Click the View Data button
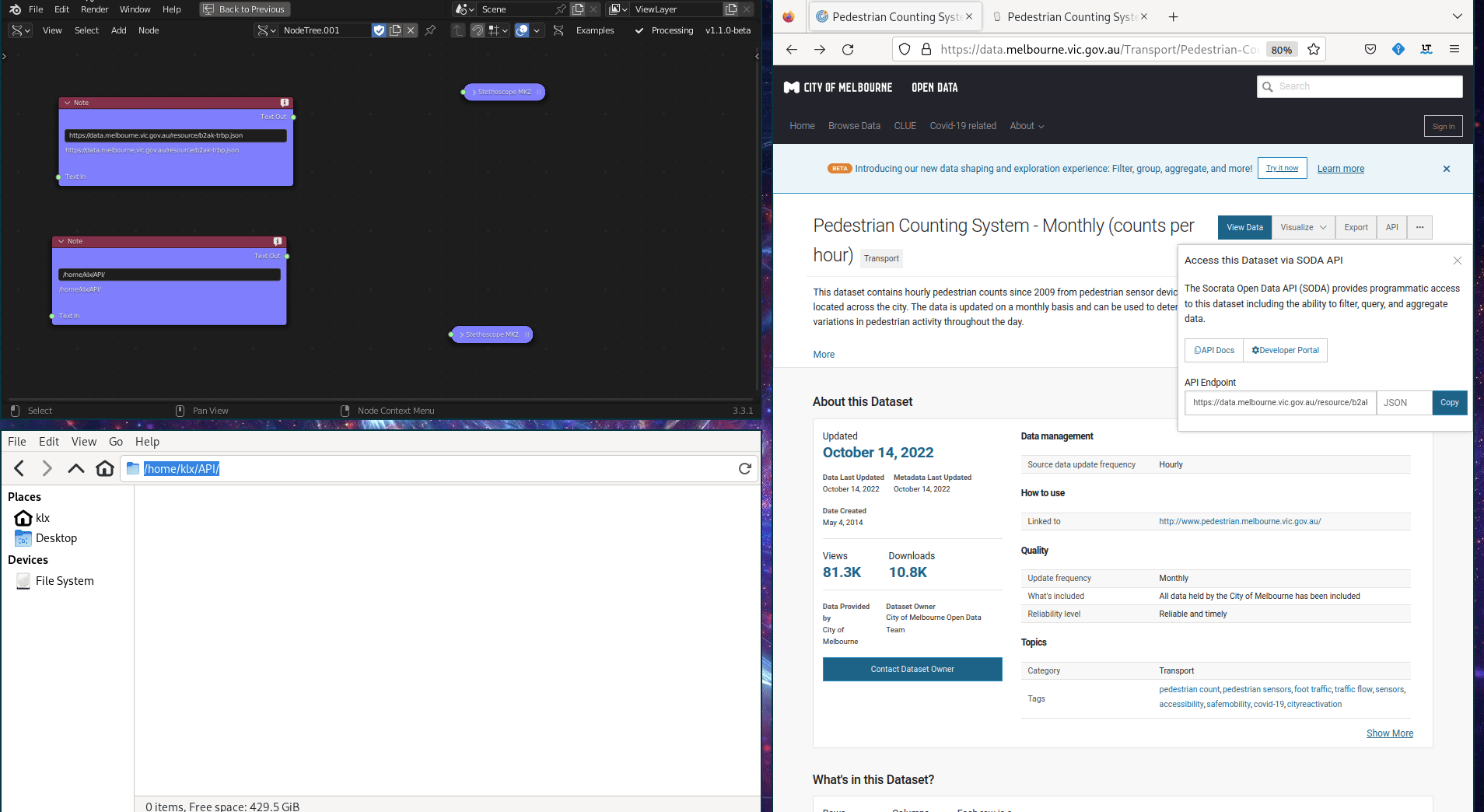Viewport: 1484px width, 812px height. [x=1244, y=227]
